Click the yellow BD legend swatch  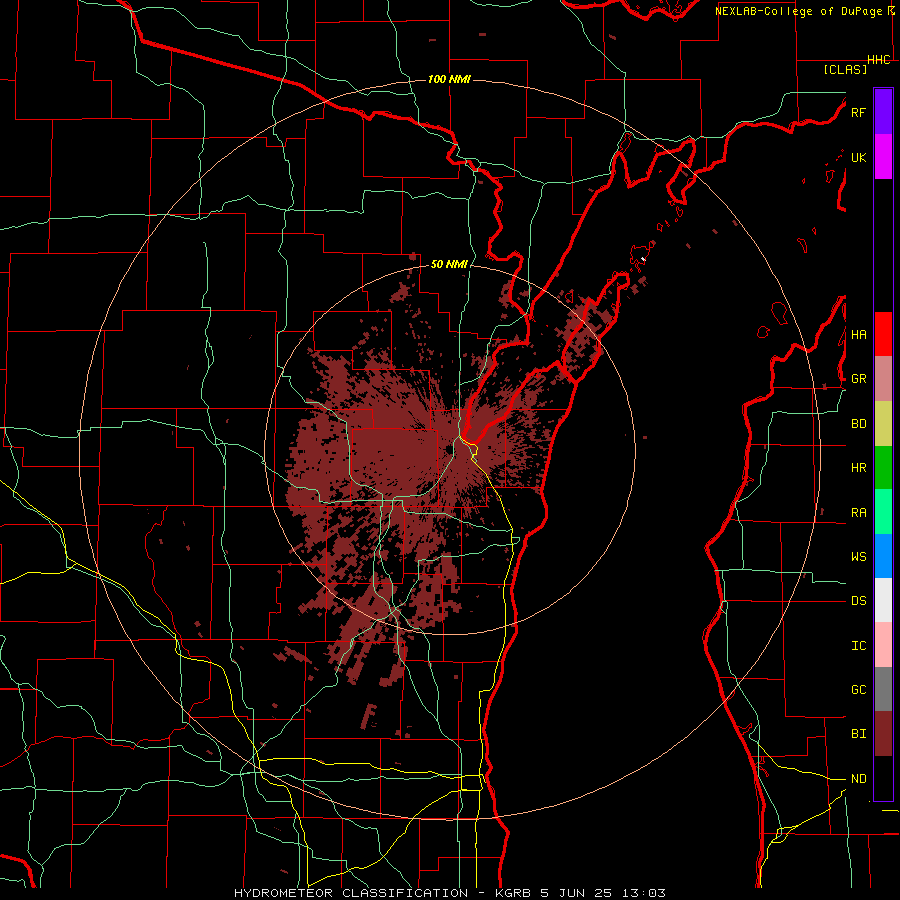click(x=883, y=424)
